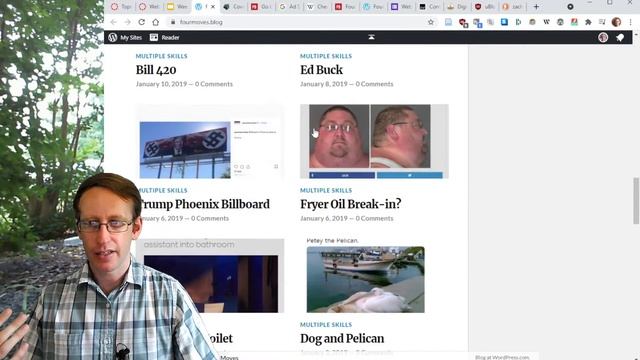Switch to the Wikipedia 'Che' tab

(317, 7)
